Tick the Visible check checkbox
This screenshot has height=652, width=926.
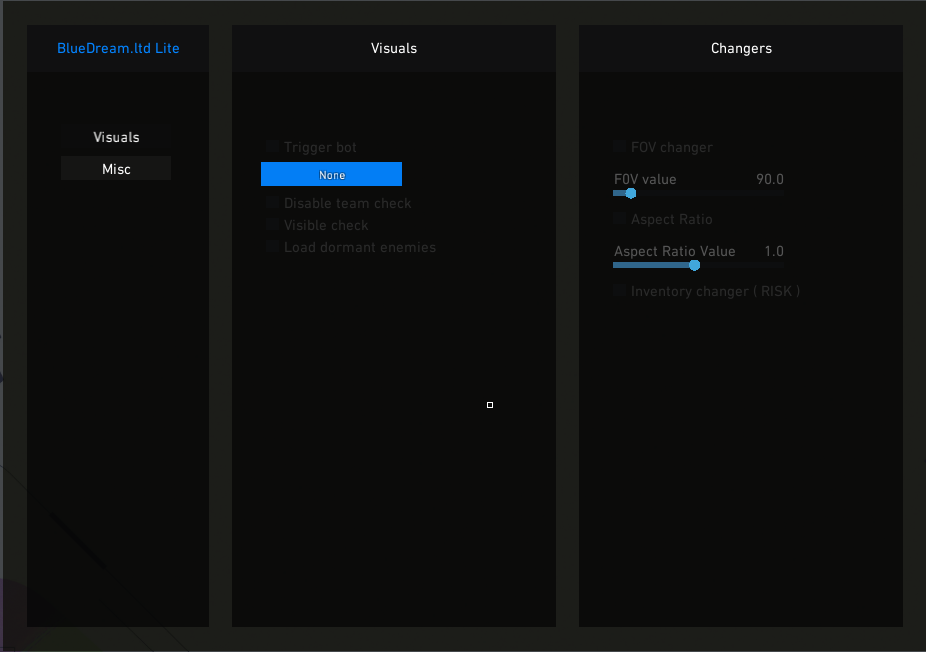tap(272, 225)
